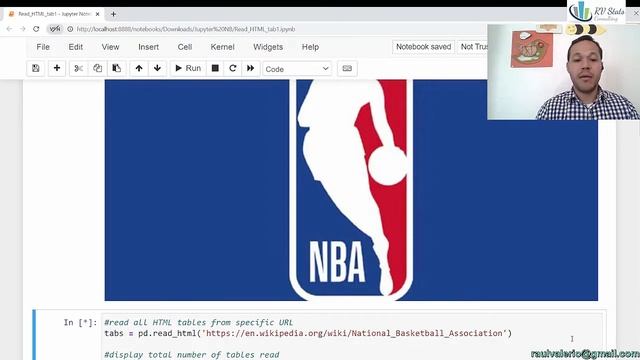The height and width of the screenshot is (360, 640).
Task: Click the NBA logo image output
Action: pos(351,190)
